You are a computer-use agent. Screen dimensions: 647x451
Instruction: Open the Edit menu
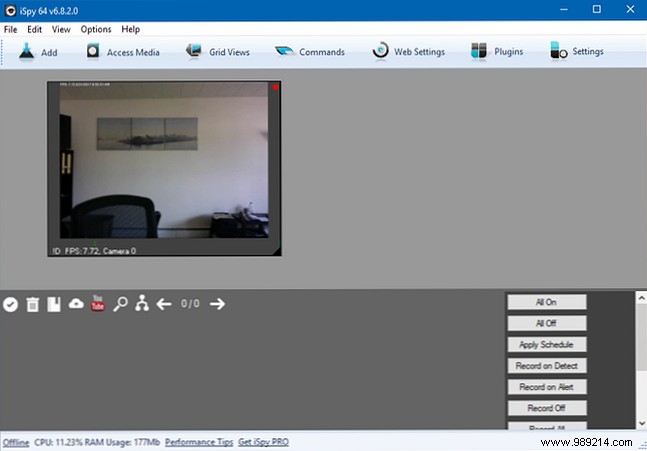click(35, 29)
